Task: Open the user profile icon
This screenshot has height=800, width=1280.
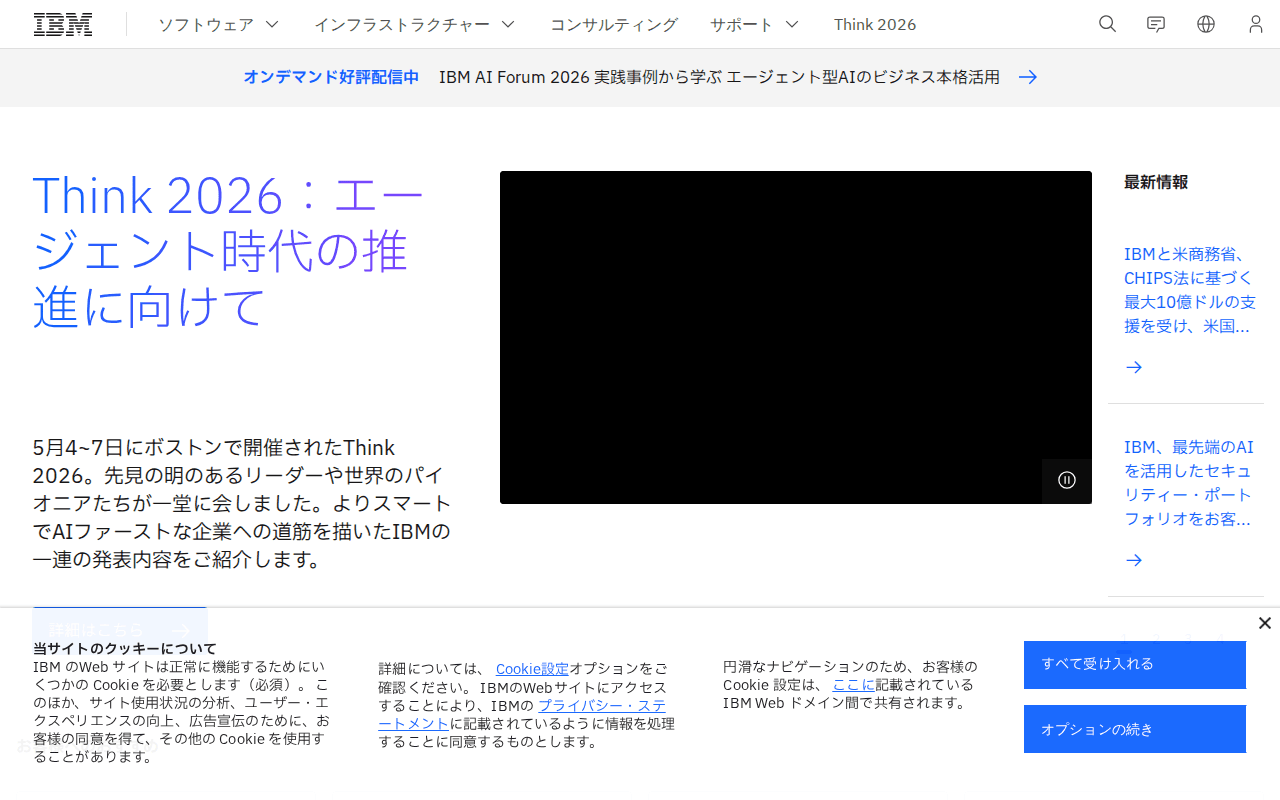Action: point(1256,24)
